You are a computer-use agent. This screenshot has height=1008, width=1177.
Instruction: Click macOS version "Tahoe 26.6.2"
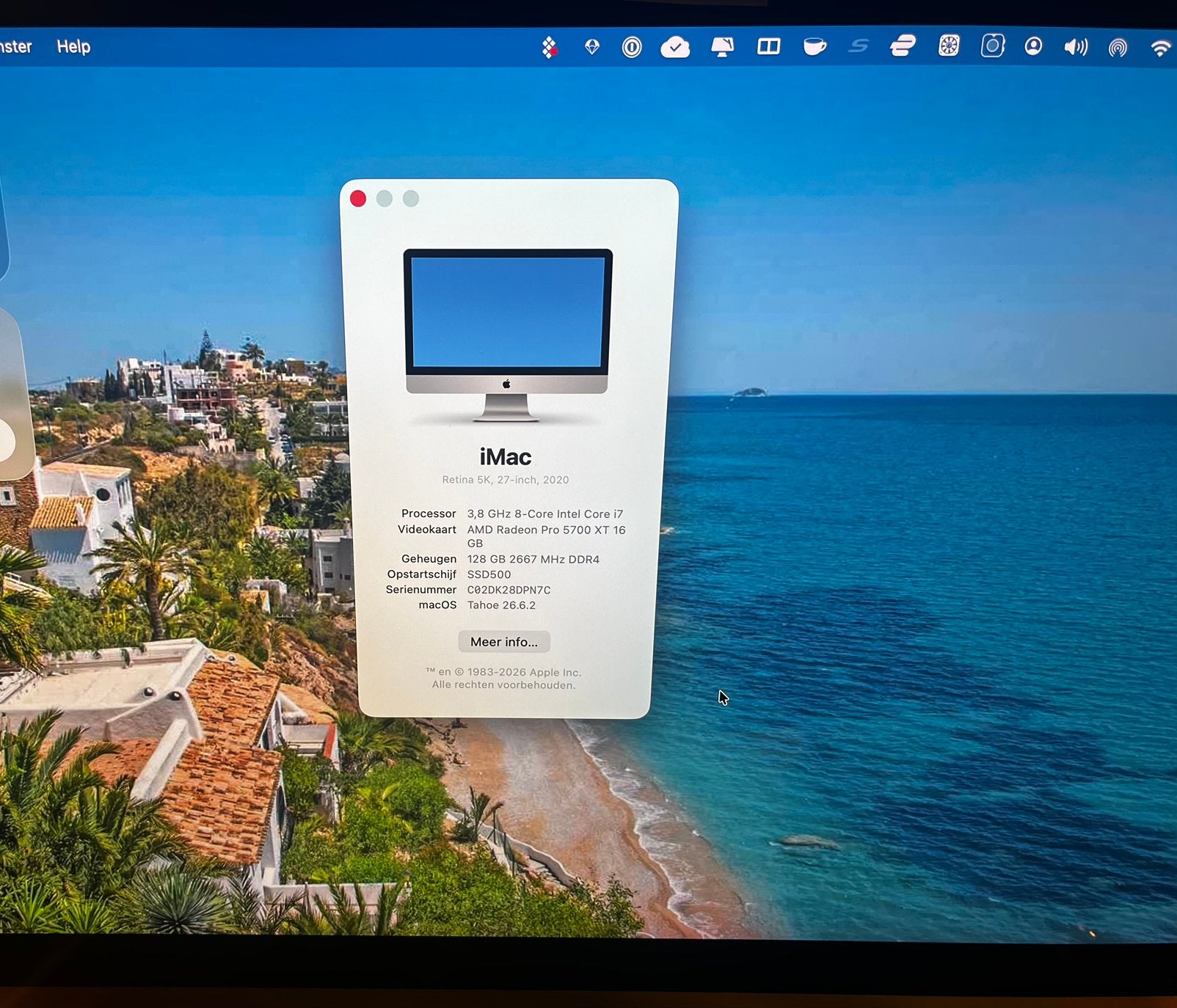(501, 605)
